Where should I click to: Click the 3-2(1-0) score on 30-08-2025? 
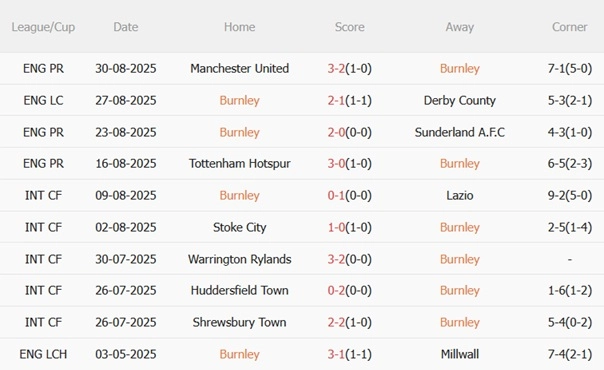(x=349, y=69)
